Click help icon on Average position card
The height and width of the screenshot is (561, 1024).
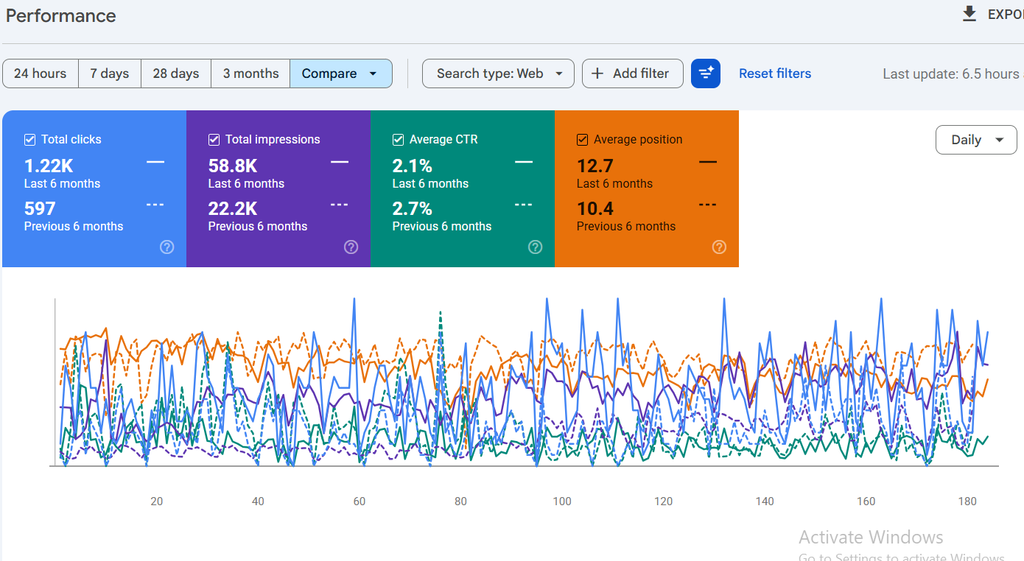tap(719, 247)
